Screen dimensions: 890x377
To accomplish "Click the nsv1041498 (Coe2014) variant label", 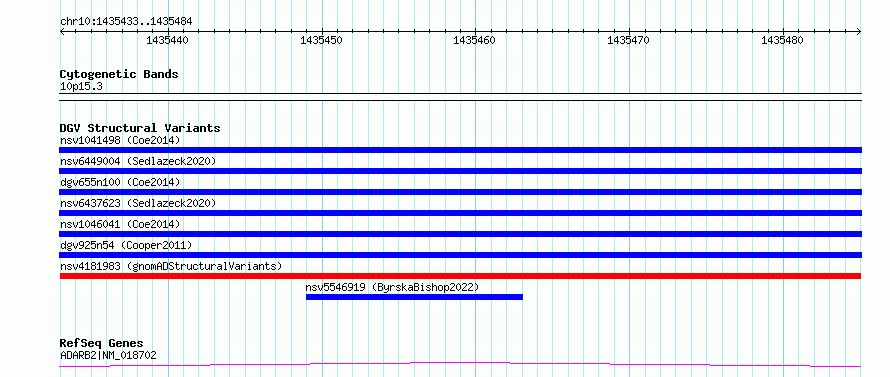I will 120,140.
